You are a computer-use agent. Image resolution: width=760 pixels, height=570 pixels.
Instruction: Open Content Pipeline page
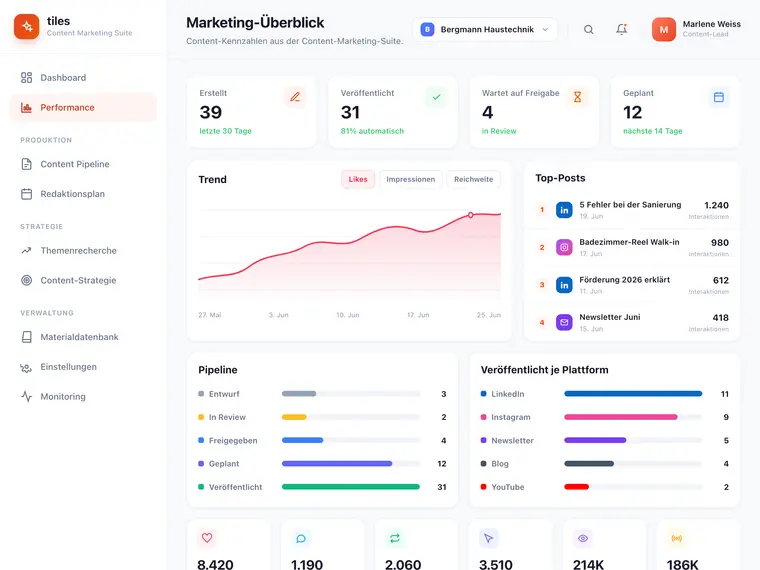coord(83,164)
